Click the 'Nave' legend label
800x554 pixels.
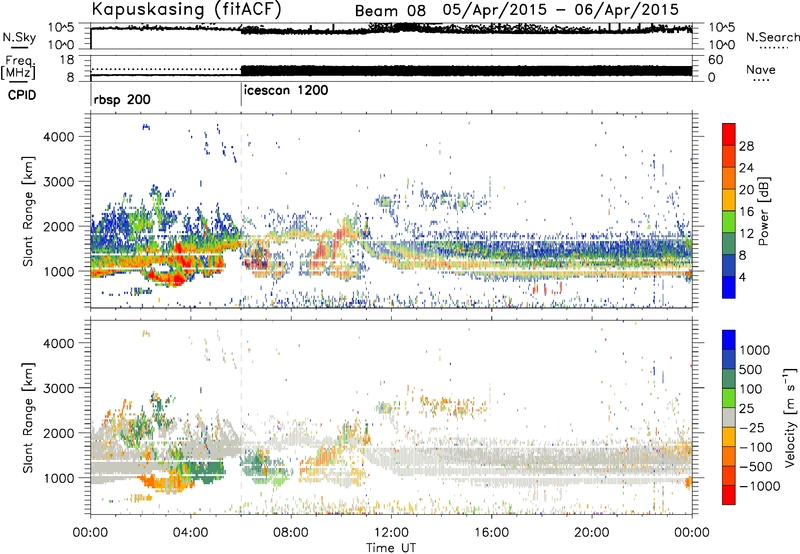761,69
